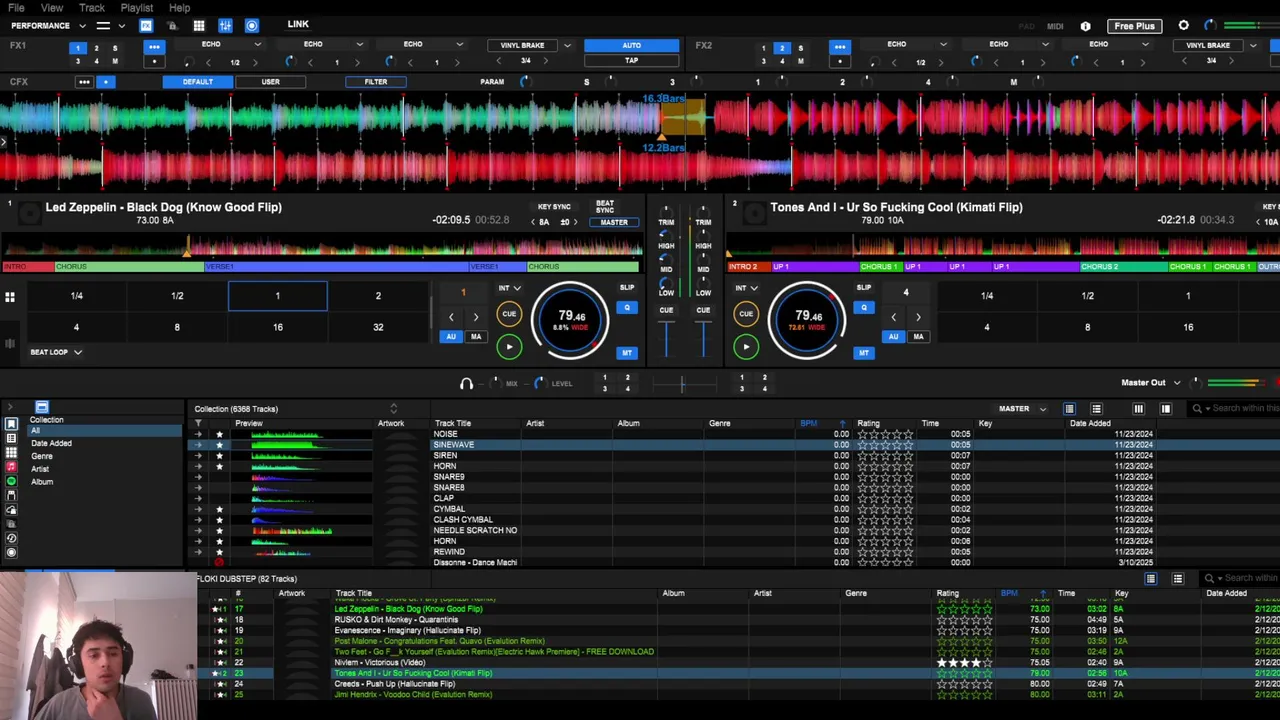Toggle deck 1 SLIP mode

627,288
